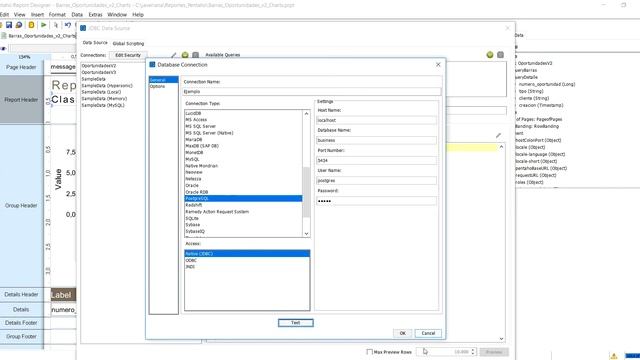
Task: Click the edit connection pencil icon
Action: [x=174, y=55]
